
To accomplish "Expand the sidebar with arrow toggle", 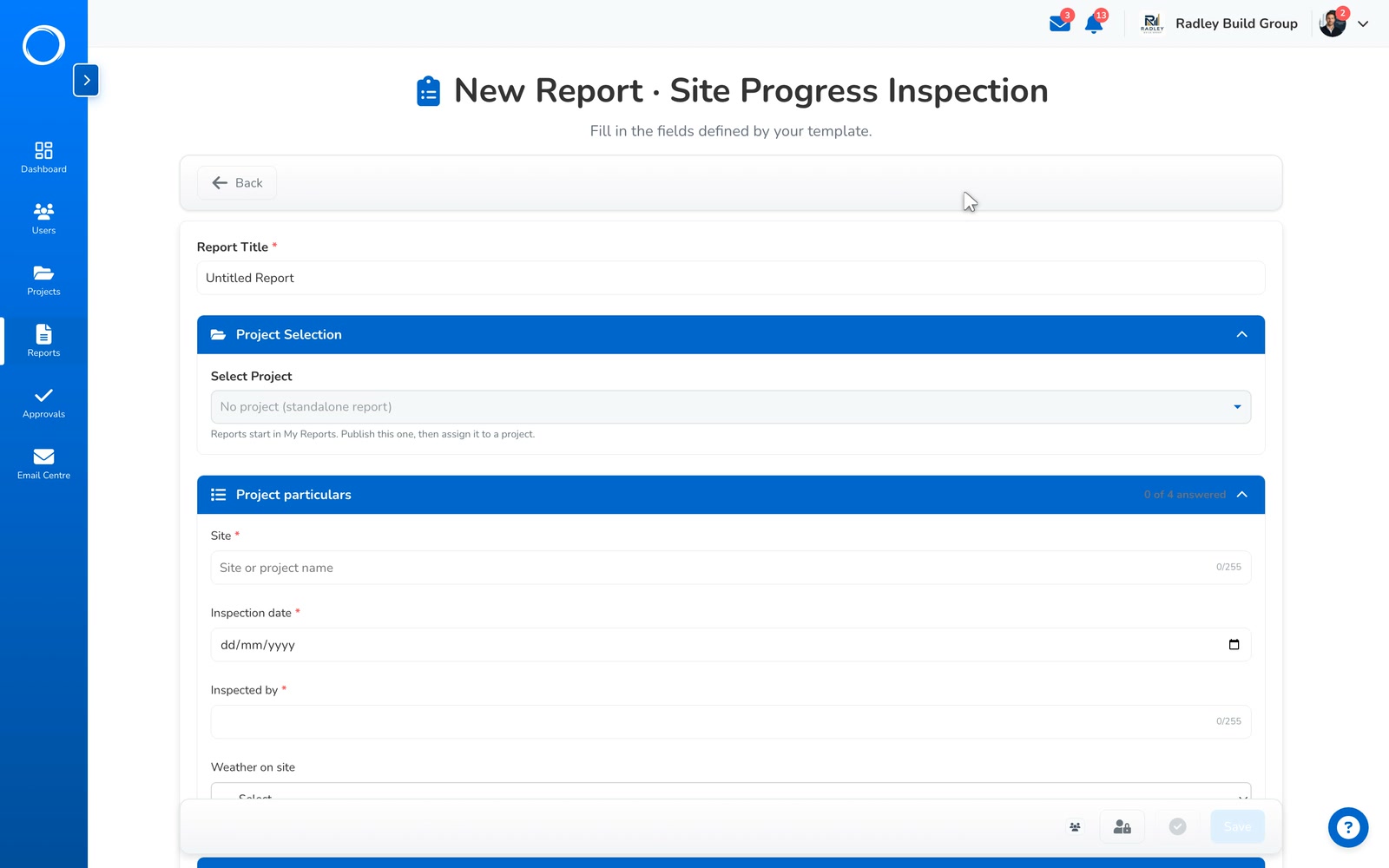I will coord(86,80).
